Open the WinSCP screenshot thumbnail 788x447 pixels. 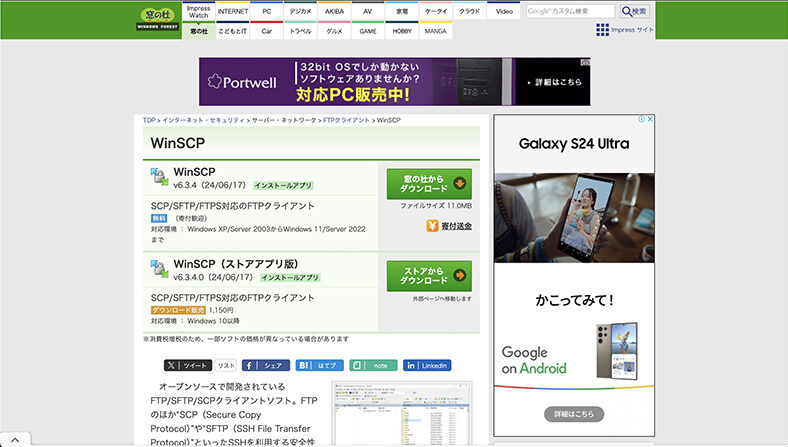pyautogui.click(x=402, y=413)
